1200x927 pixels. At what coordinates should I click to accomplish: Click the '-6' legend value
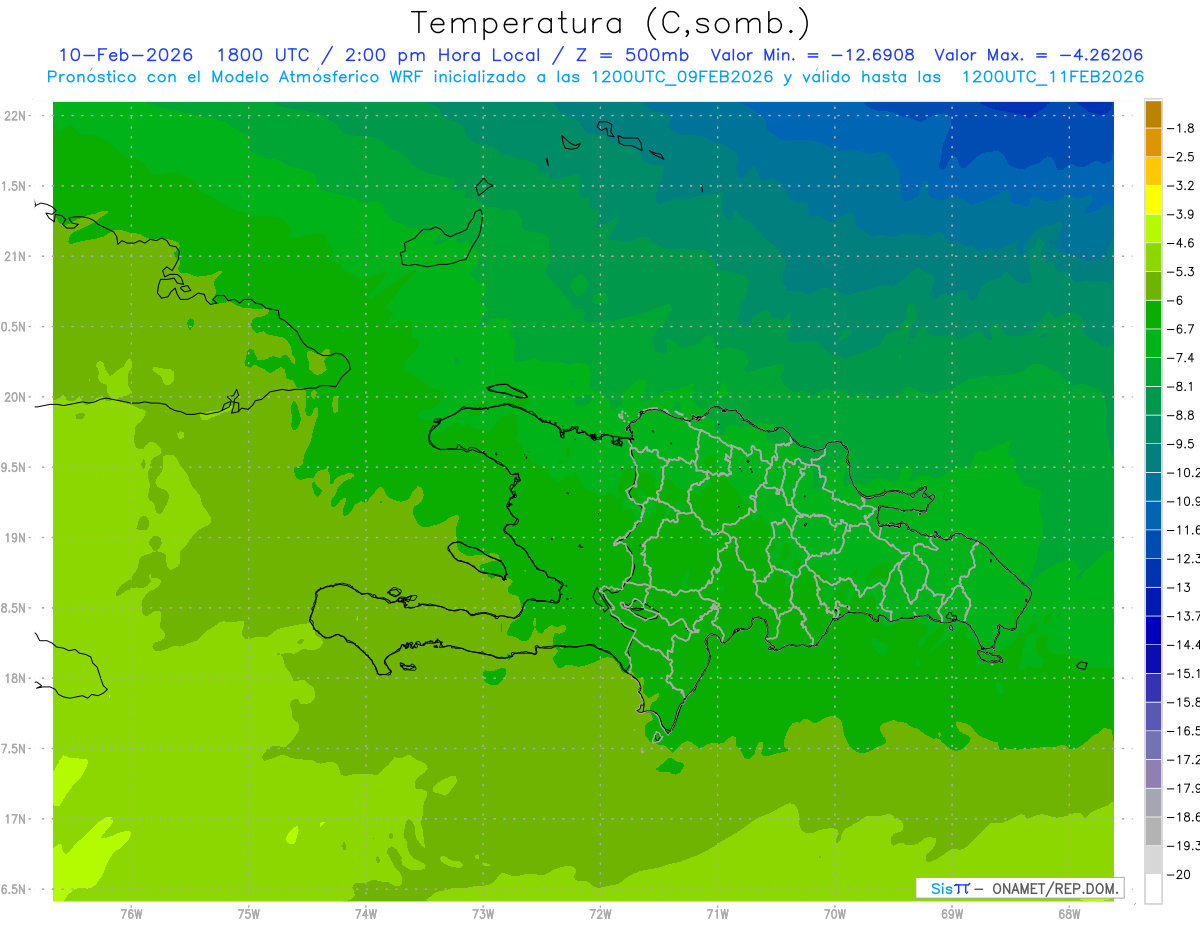point(1176,300)
